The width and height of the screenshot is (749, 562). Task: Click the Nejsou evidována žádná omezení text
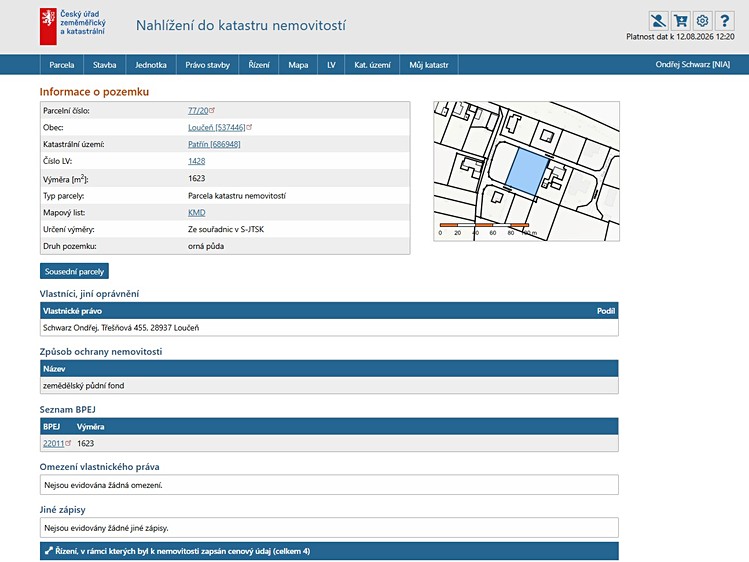[x=103, y=485]
